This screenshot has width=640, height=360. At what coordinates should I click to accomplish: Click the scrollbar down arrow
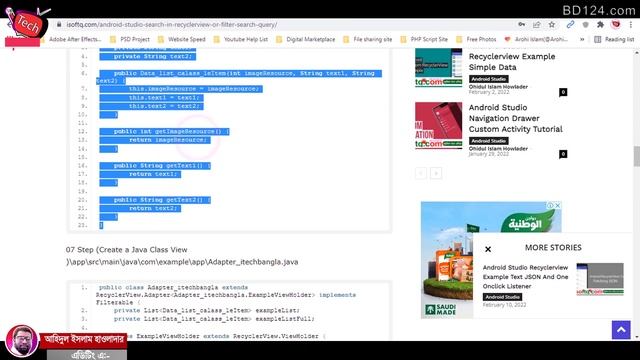636,337
